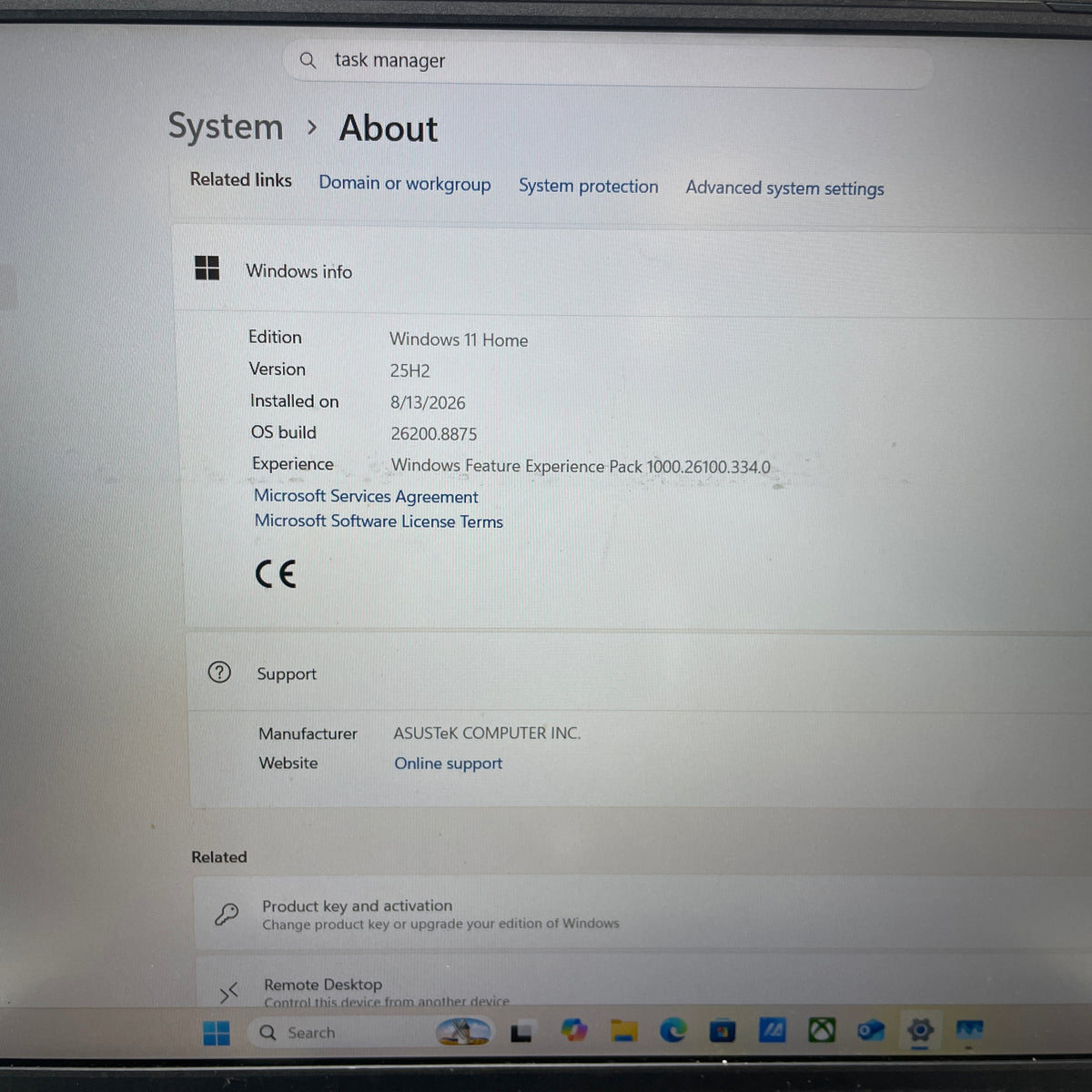Launch the Xbox app from taskbar

[x=822, y=1030]
